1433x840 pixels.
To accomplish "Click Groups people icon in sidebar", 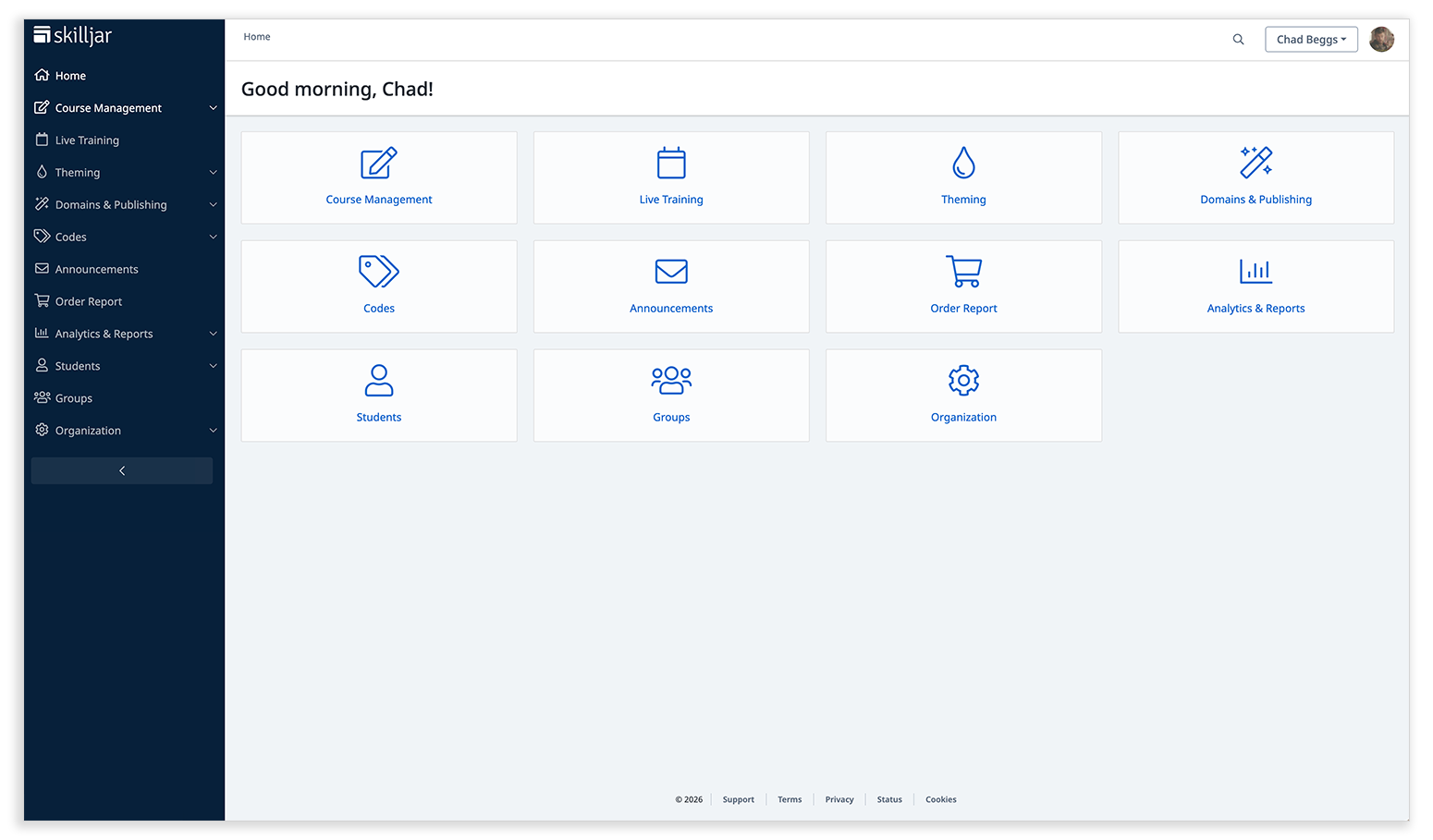I will click(42, 397).
